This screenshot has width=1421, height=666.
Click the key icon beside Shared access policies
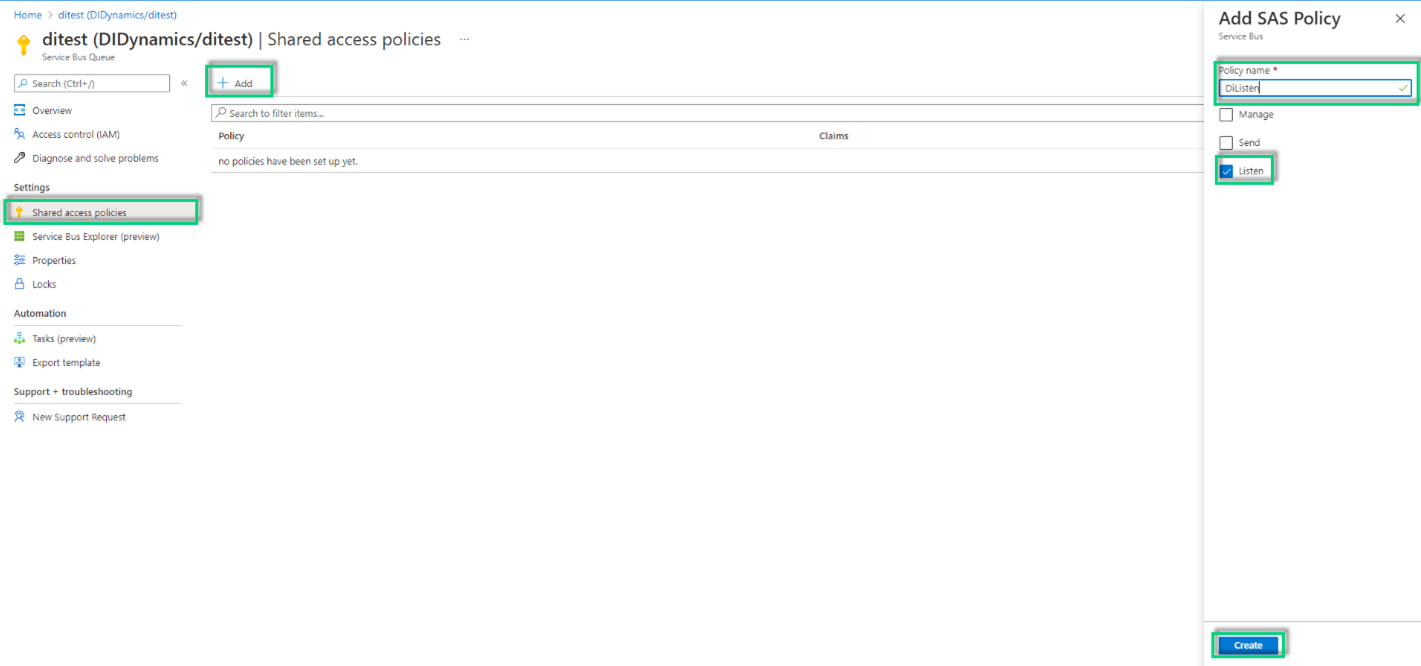tap(19, 212)
